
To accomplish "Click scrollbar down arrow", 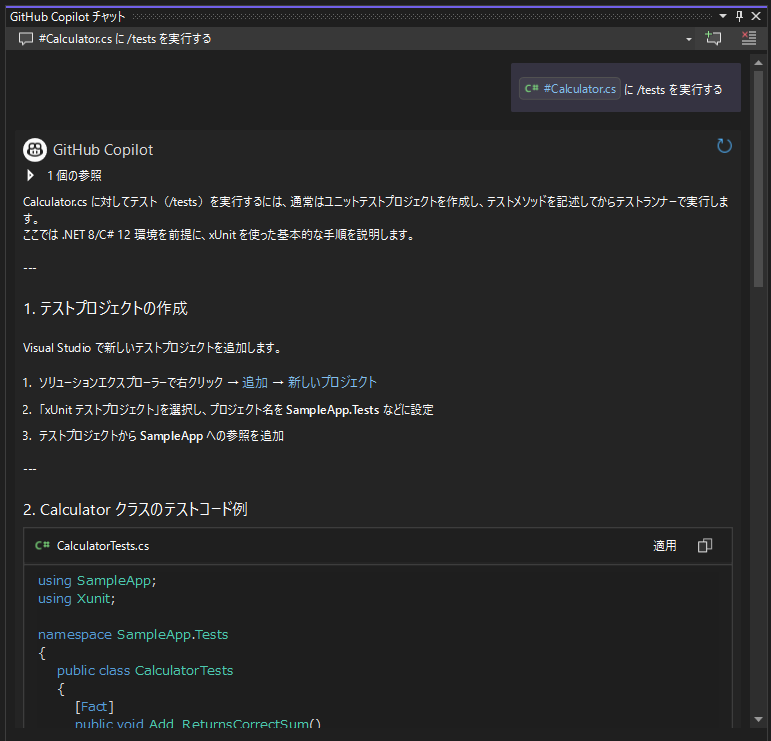I will [x=758, y=719].
